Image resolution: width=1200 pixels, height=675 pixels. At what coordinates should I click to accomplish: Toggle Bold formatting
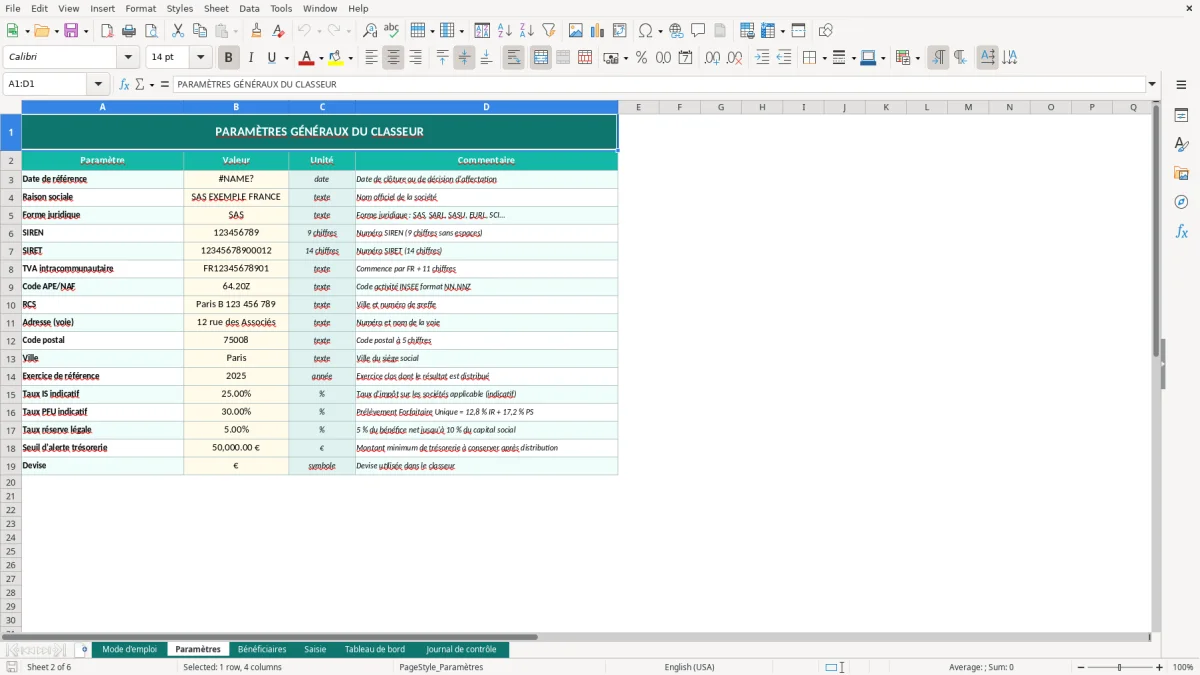[229, 58]
